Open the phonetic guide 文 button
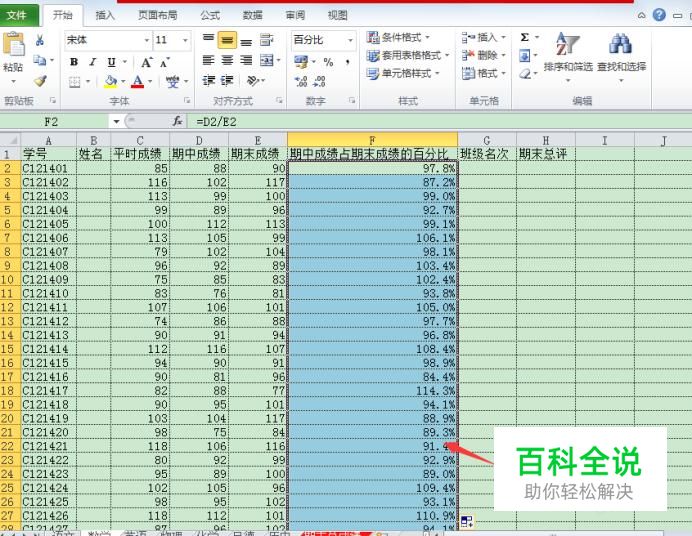 tap(172, 82)
